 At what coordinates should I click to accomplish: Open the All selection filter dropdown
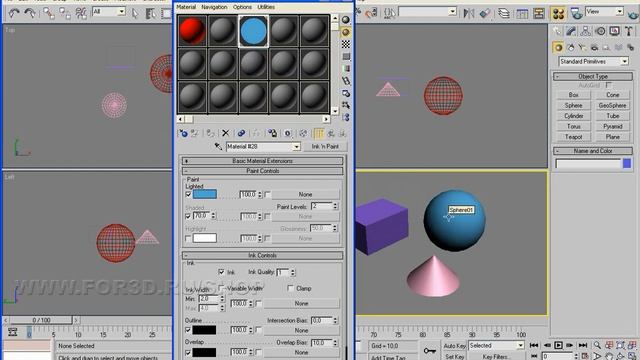pyautogui.click(x=121, y=11)
